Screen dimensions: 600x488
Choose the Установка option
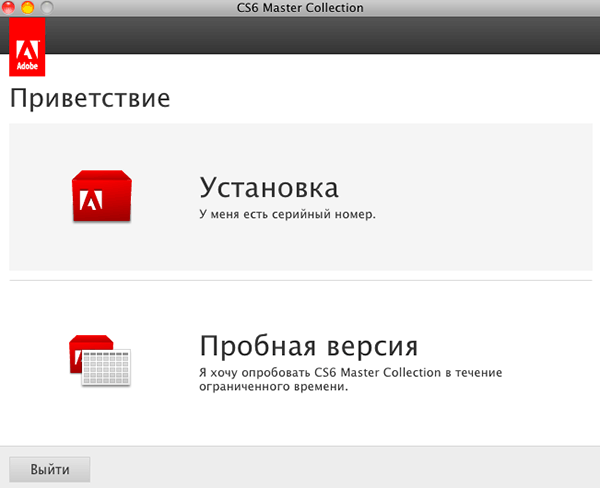click(301, 197)
